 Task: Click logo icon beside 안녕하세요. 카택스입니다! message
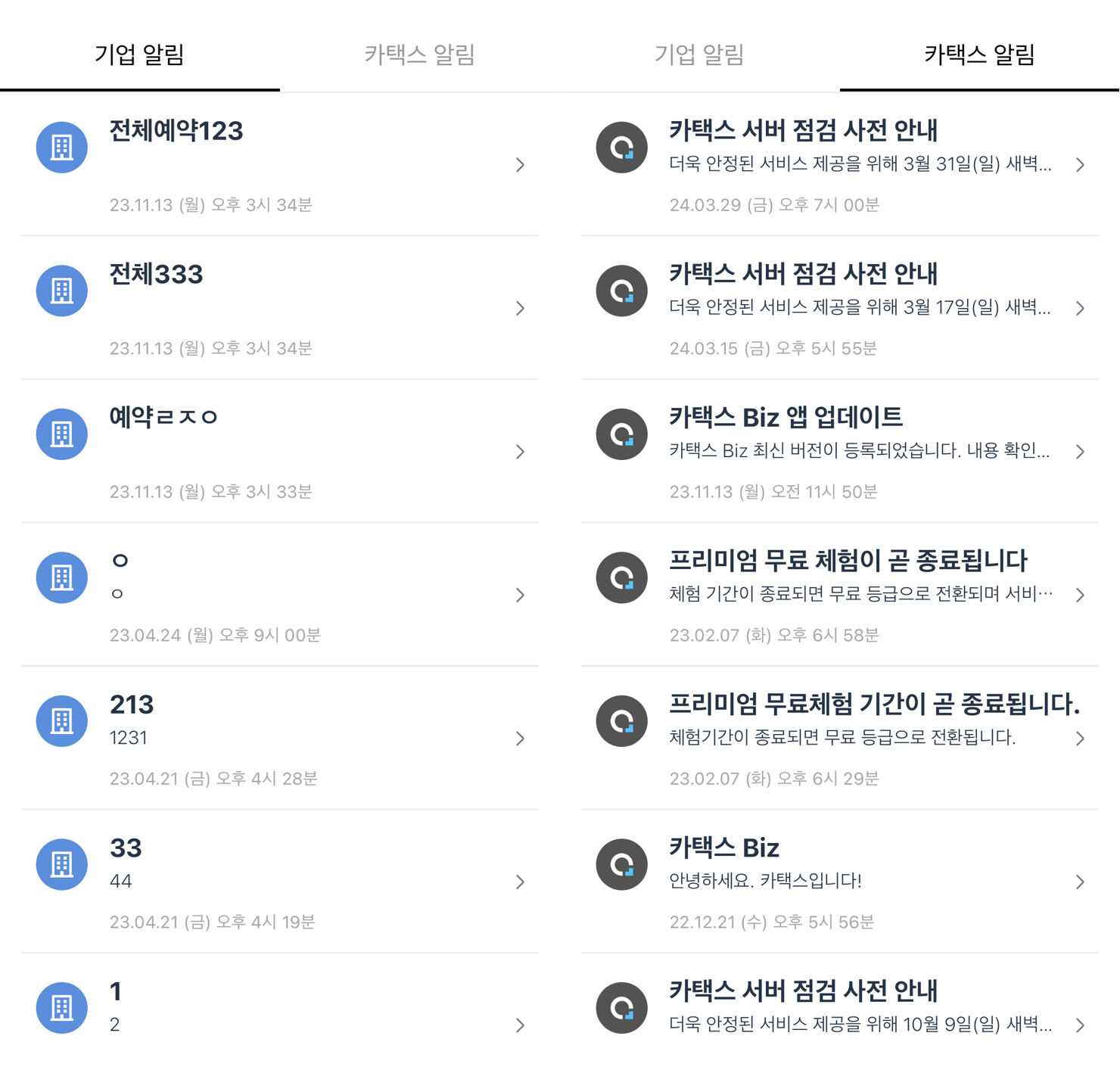622,864
